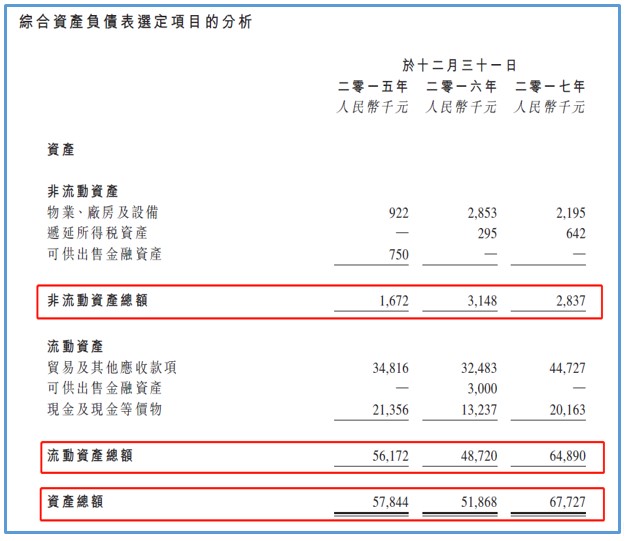Select the 二零一六年 column header
The image size is (628, 541).
coord(461,87)
